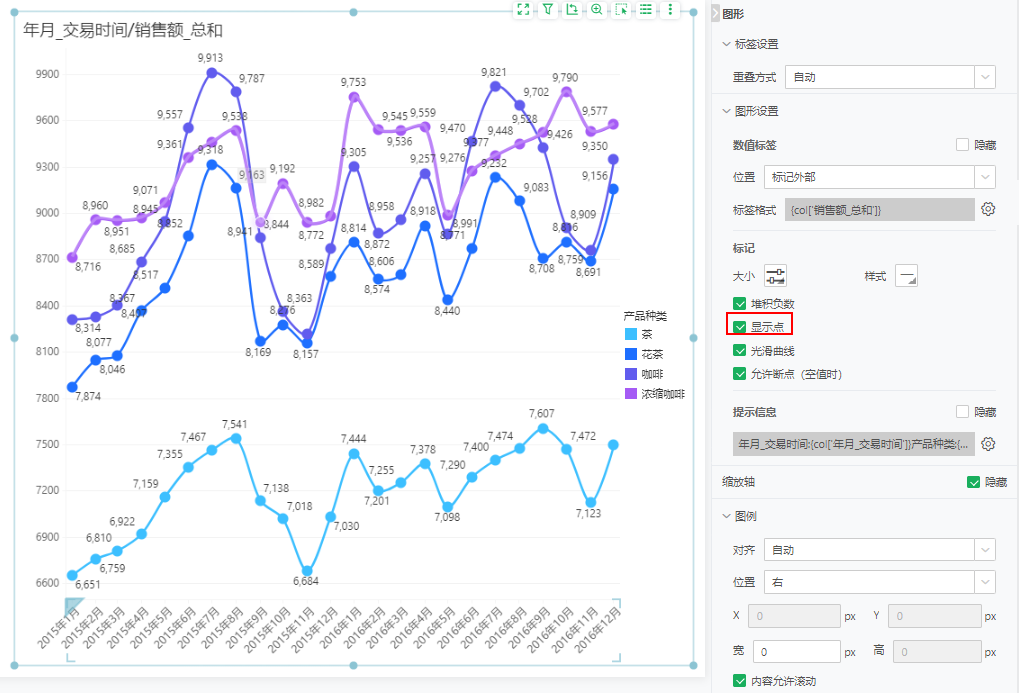This screenshot has height=693, width=1019.
Task: Click the legend 宽 width input
Action: (797, 651)
